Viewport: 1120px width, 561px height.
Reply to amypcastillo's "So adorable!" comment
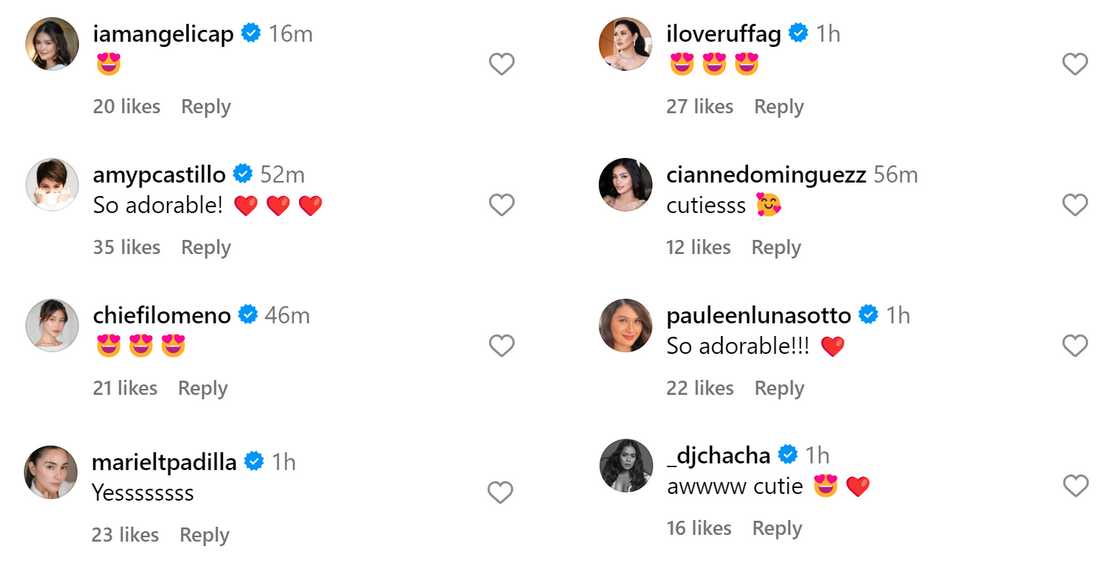click(205, 248)
